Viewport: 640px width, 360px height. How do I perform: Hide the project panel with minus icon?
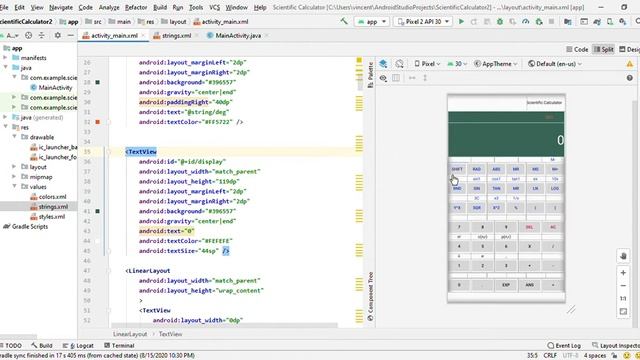[x=70, y=36]
